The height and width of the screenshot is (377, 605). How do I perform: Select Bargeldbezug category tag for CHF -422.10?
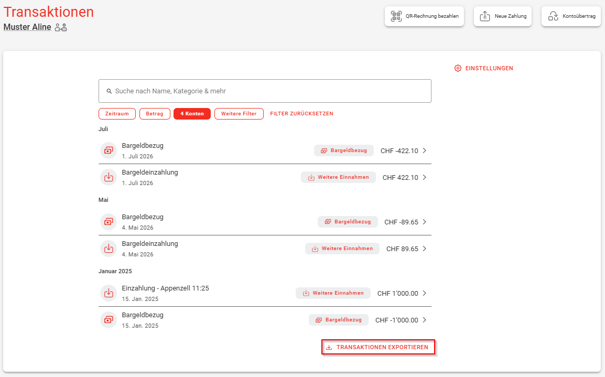343,150
